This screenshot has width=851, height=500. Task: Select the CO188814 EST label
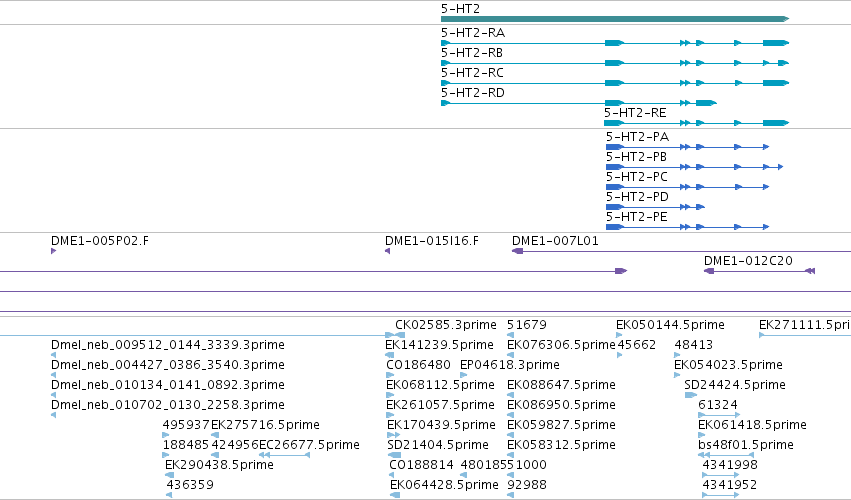click(421, 466)
